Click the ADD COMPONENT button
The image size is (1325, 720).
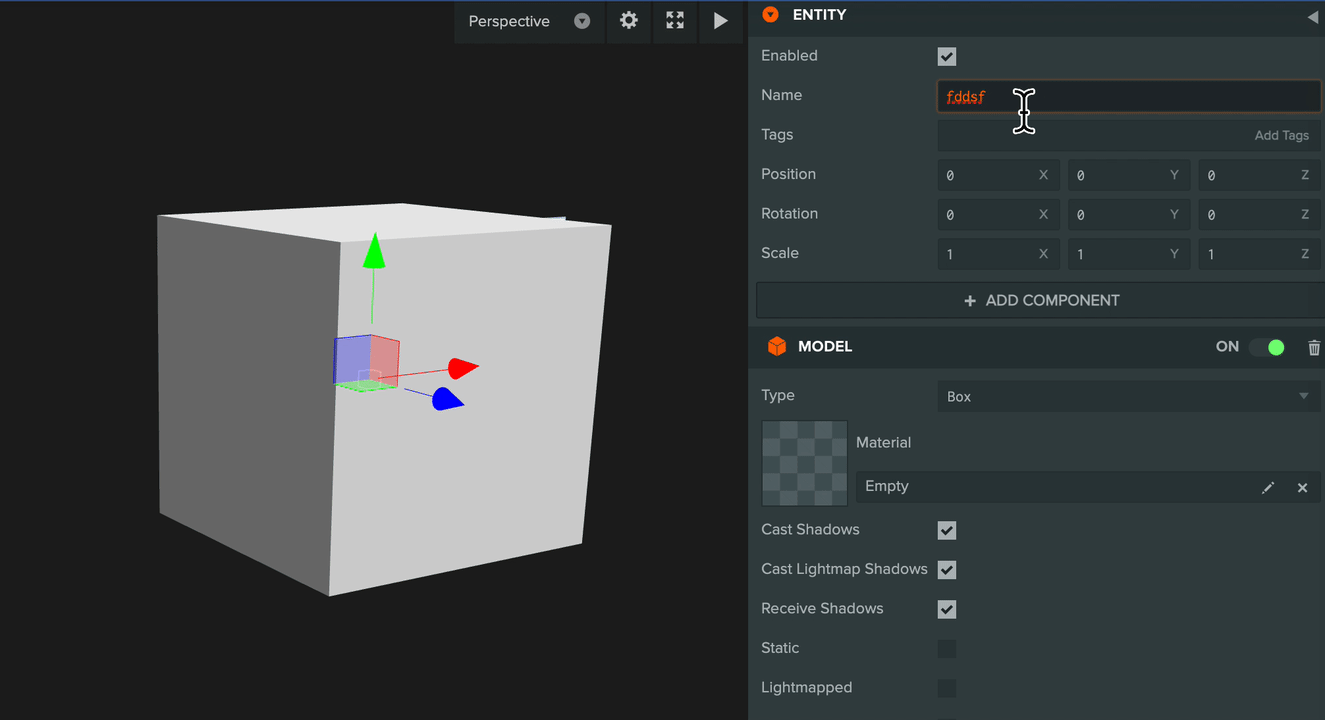click(x=1040, y=300)
